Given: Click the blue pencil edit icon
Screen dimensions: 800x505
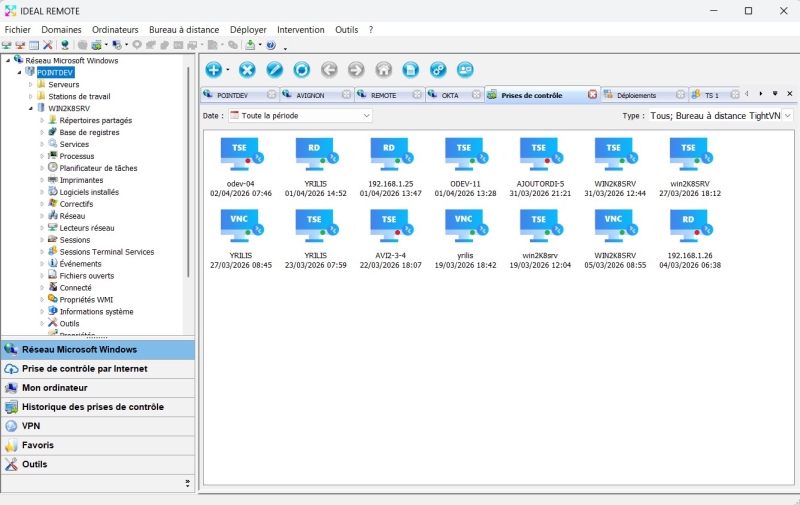Looking at the screenshot, I should coord(274,70).
